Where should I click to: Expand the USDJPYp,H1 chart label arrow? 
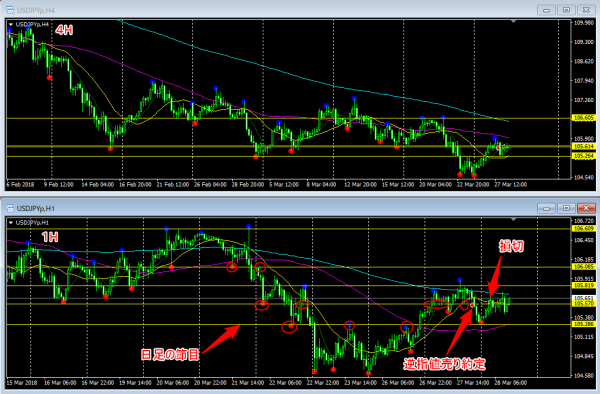(x=11, y=223)
